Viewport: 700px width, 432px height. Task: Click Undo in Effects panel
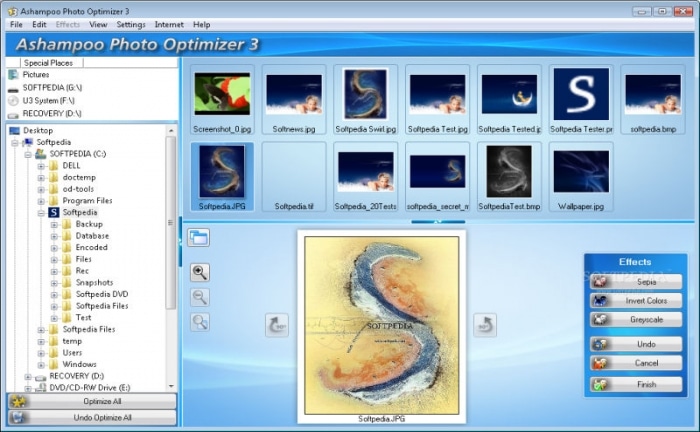point(636,344)
